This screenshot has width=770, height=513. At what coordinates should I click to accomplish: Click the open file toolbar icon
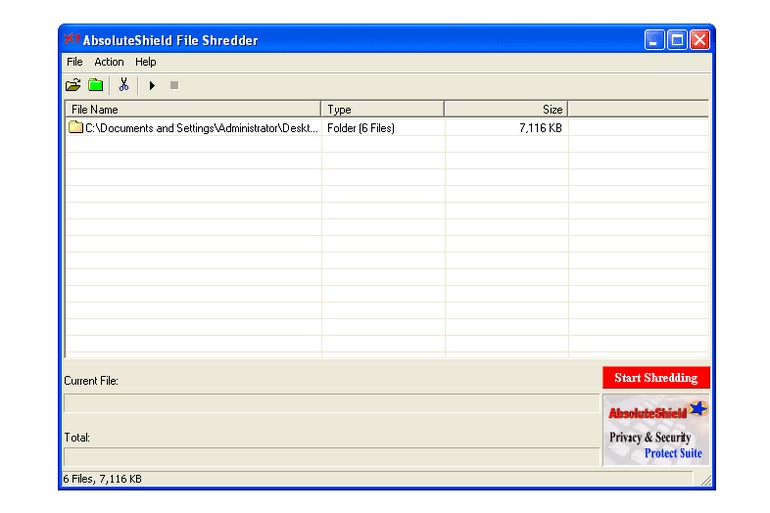(73, 85)
